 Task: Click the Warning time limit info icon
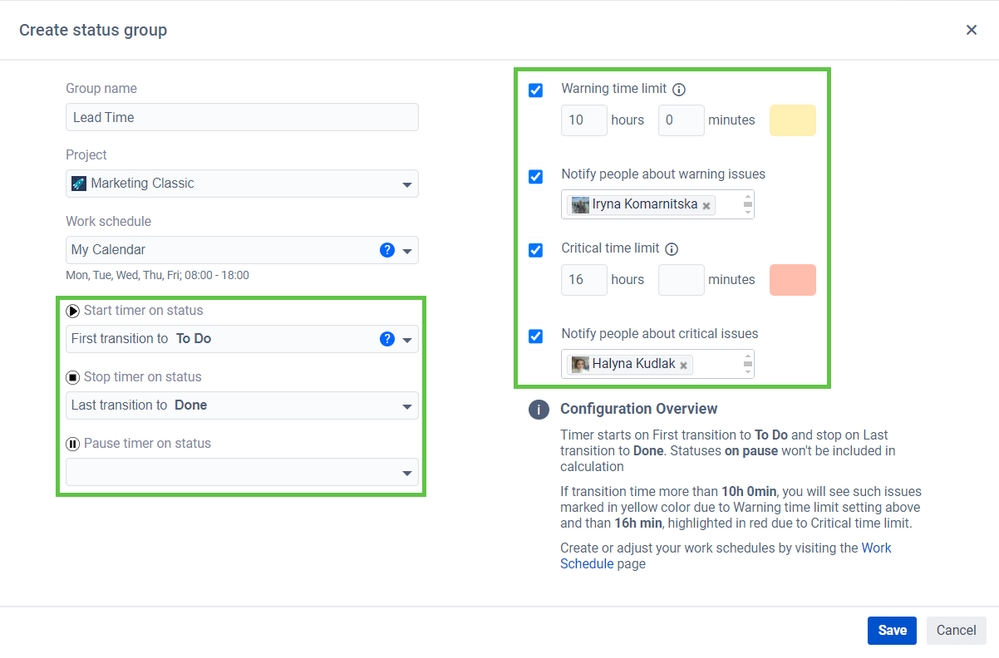(679, 90)
